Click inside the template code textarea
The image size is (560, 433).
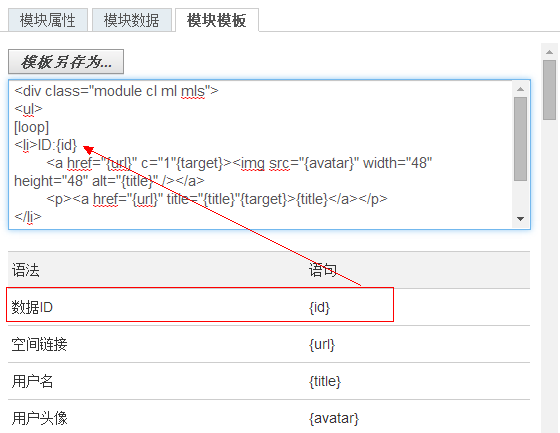point(269,154)
